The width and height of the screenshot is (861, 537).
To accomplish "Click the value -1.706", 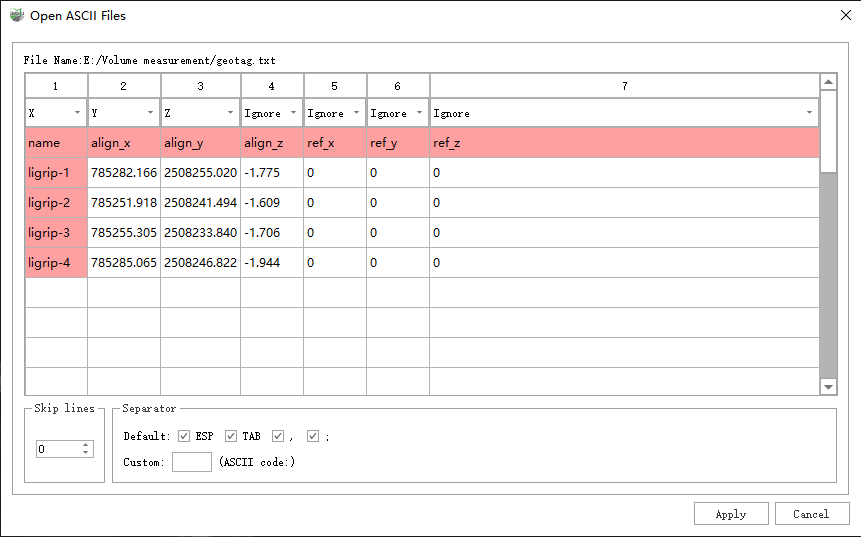I will pyautogui.click(x=272, y=233).
